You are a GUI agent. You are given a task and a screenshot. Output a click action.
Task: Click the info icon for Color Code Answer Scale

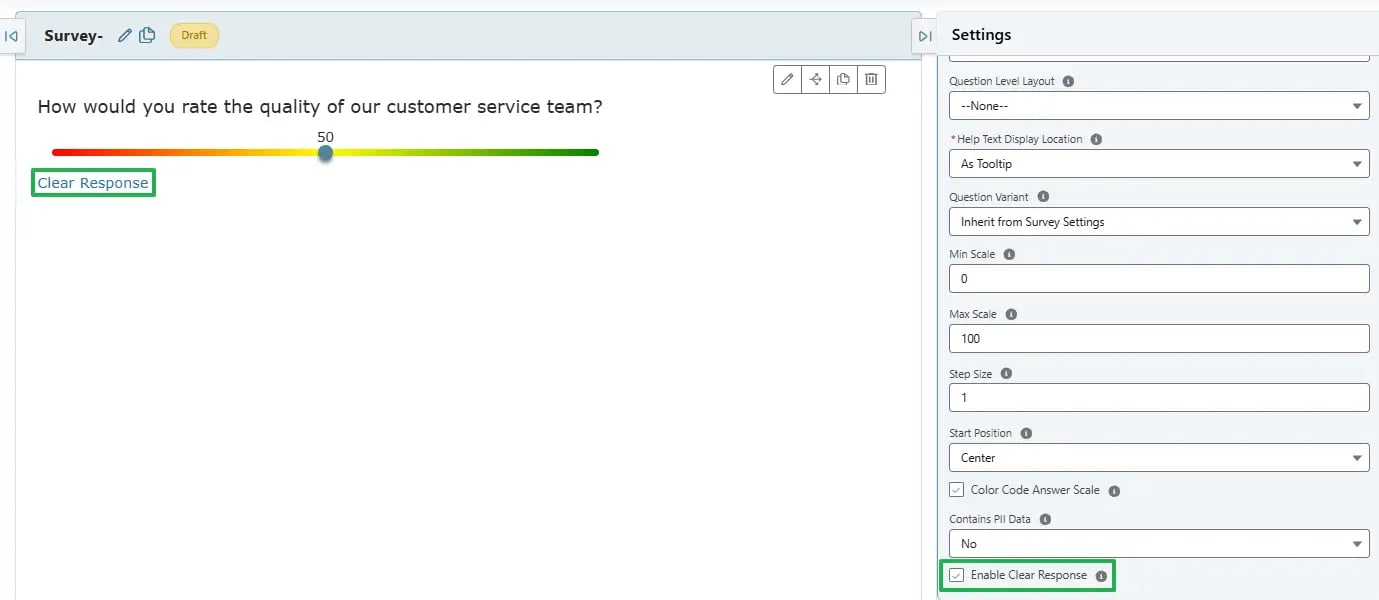click(1114, 491)
